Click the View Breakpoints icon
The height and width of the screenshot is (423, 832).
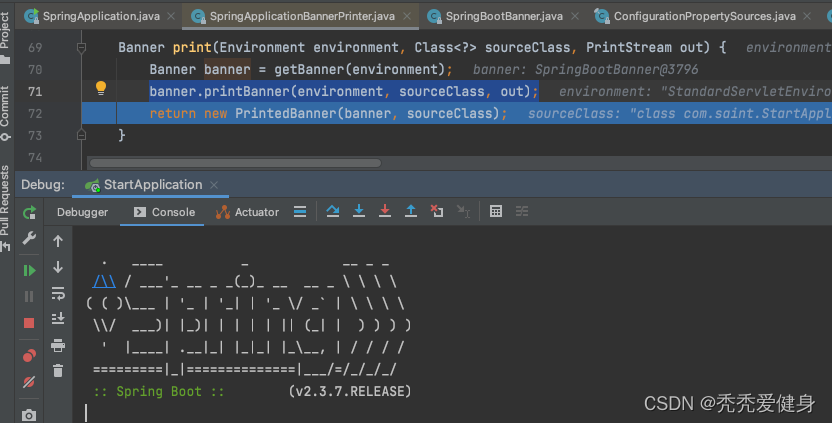point(29,356)
